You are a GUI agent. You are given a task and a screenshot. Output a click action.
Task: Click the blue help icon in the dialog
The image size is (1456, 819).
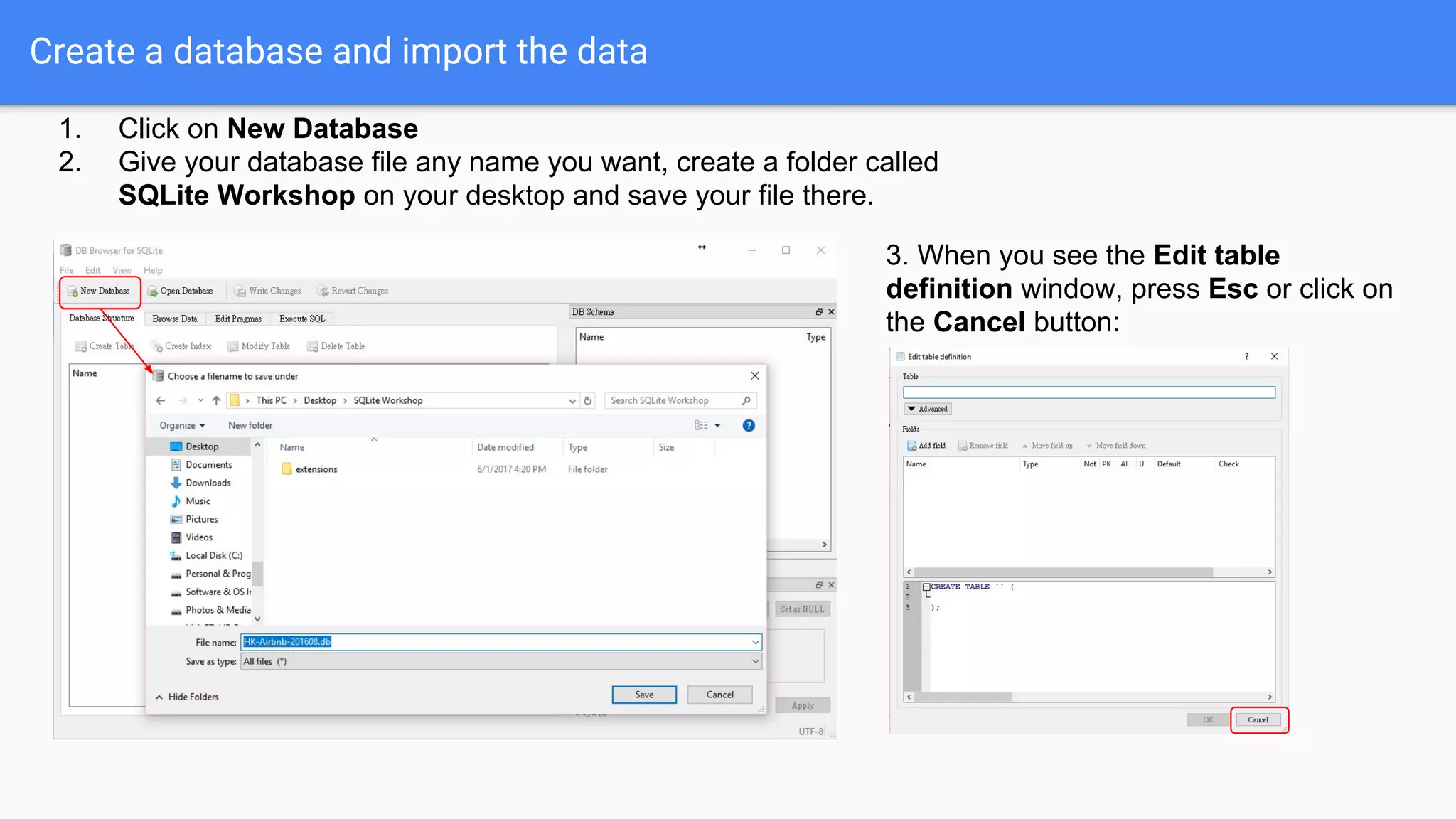[x=749, y=425]
